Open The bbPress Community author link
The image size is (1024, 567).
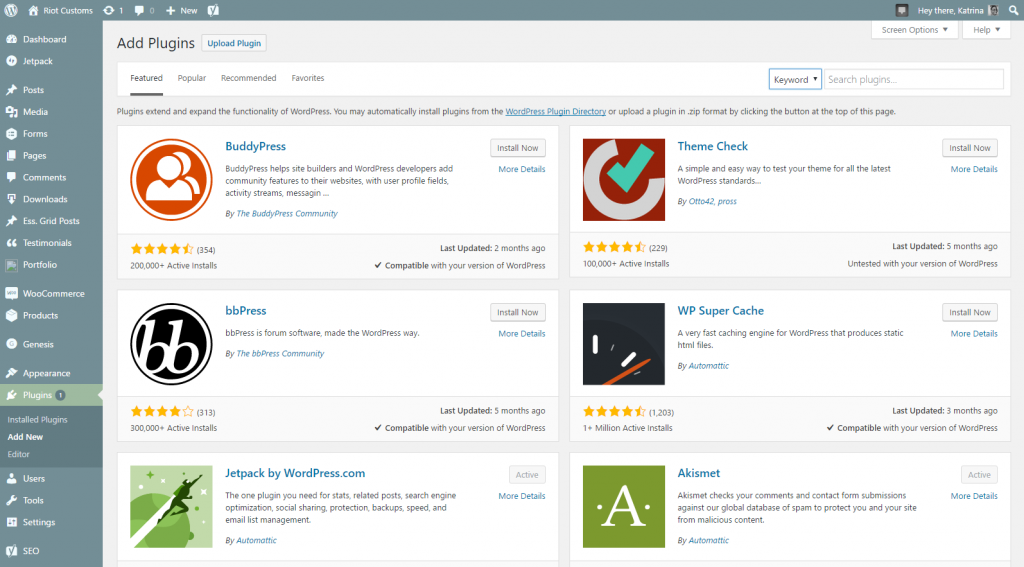[280, 353]
